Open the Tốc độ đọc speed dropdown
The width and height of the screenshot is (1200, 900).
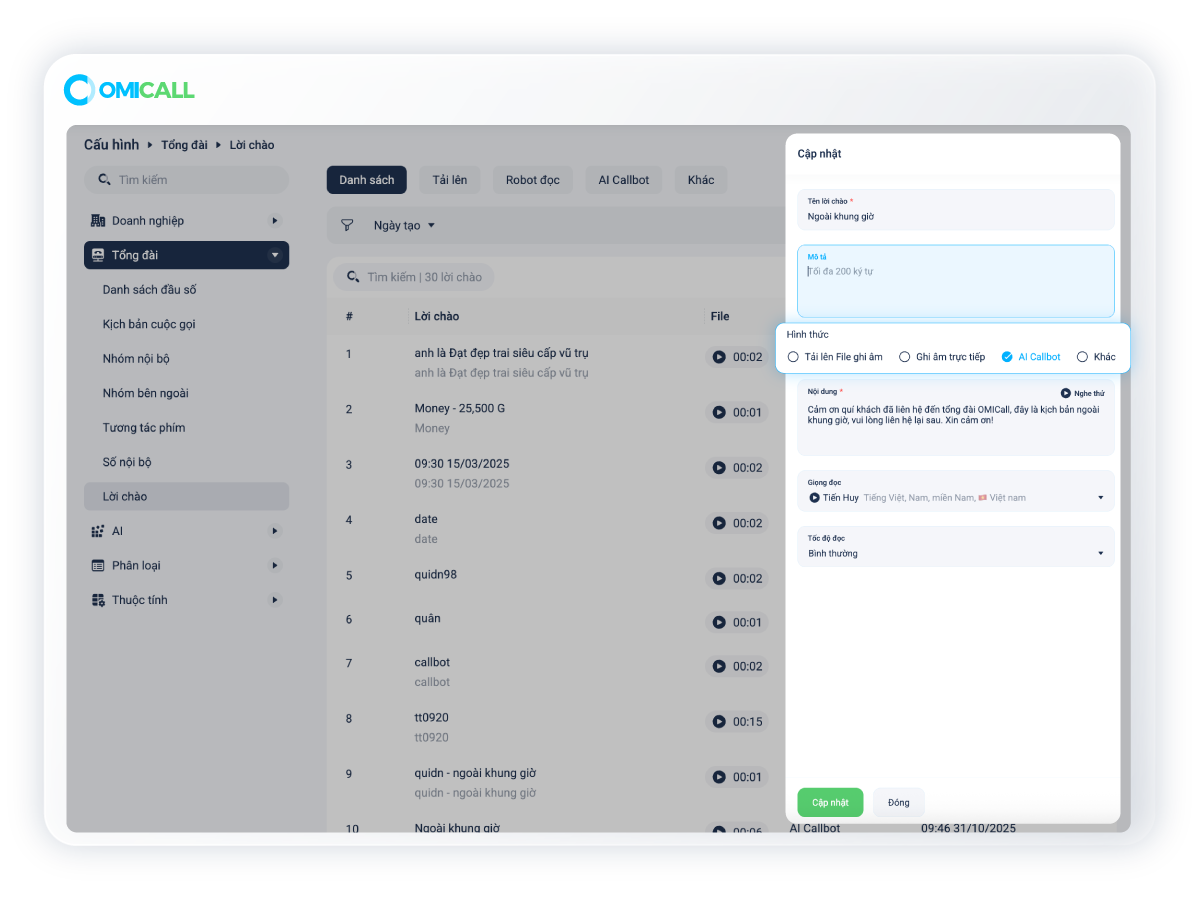tap(956, 546)
